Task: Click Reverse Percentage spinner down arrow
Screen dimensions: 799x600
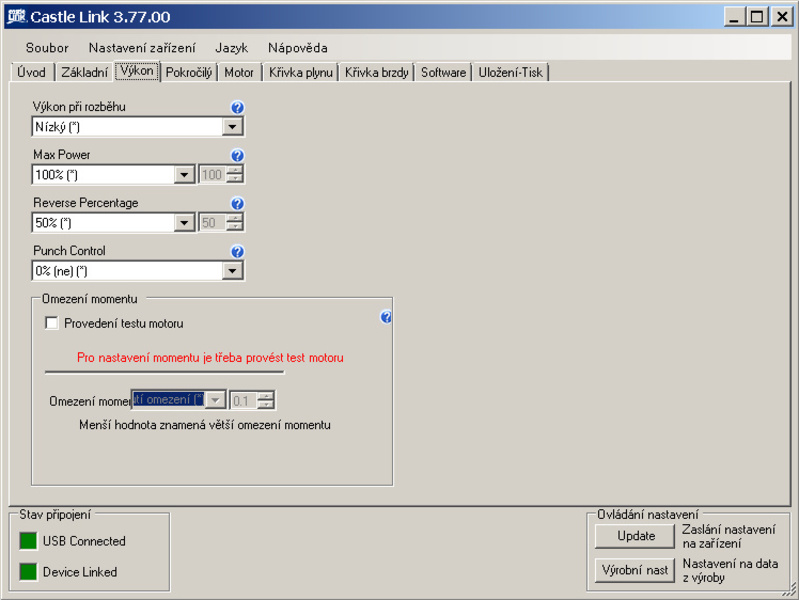Action: coord(235,227)
